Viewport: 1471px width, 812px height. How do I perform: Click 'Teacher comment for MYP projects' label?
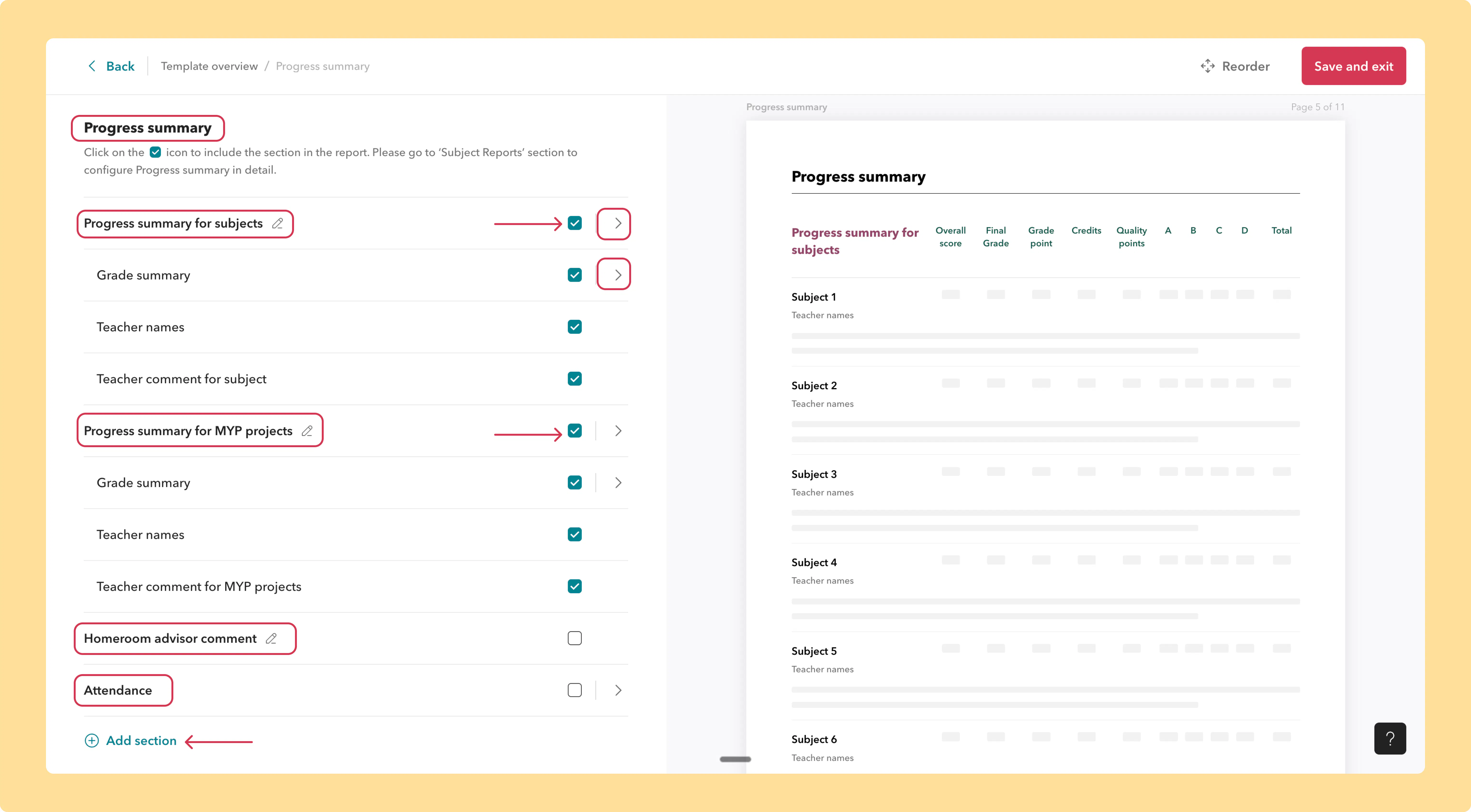(199, 586)
